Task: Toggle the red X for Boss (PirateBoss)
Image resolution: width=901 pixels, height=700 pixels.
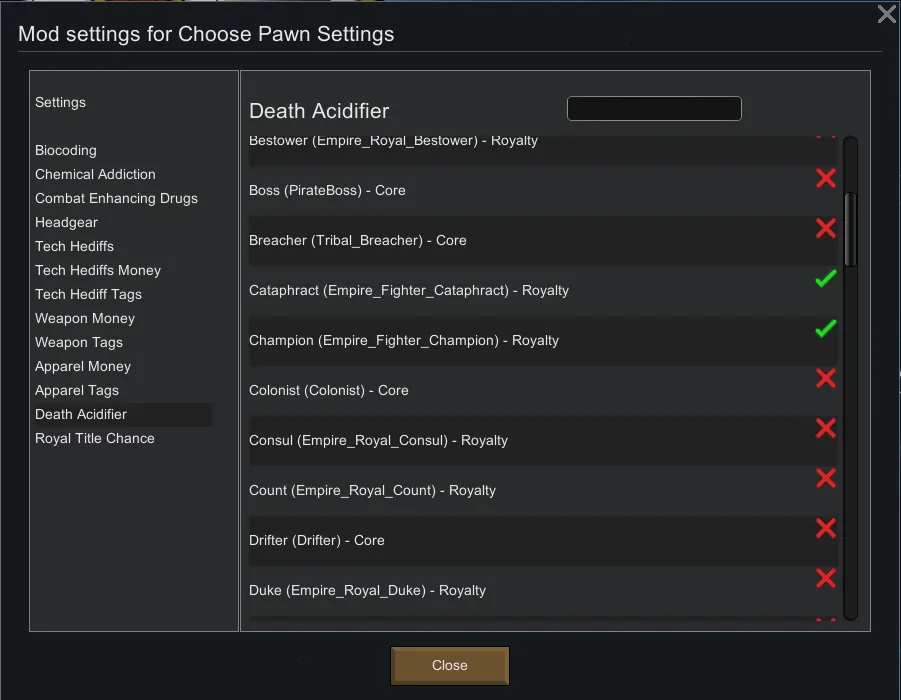Action: pyautogui.click(x=825, y=179)
